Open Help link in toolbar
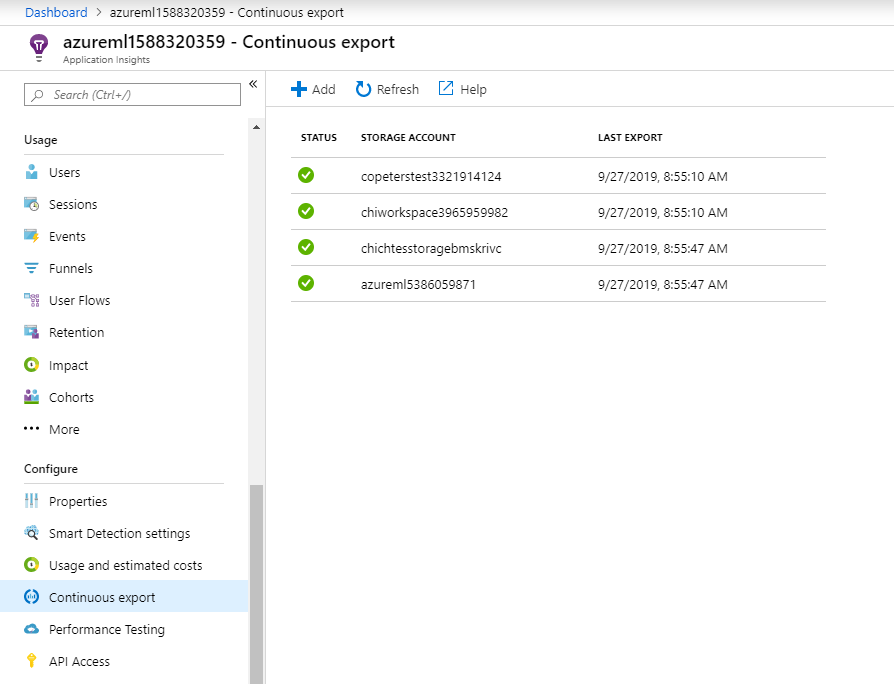The image size is (894, 684). click(462, 89)
